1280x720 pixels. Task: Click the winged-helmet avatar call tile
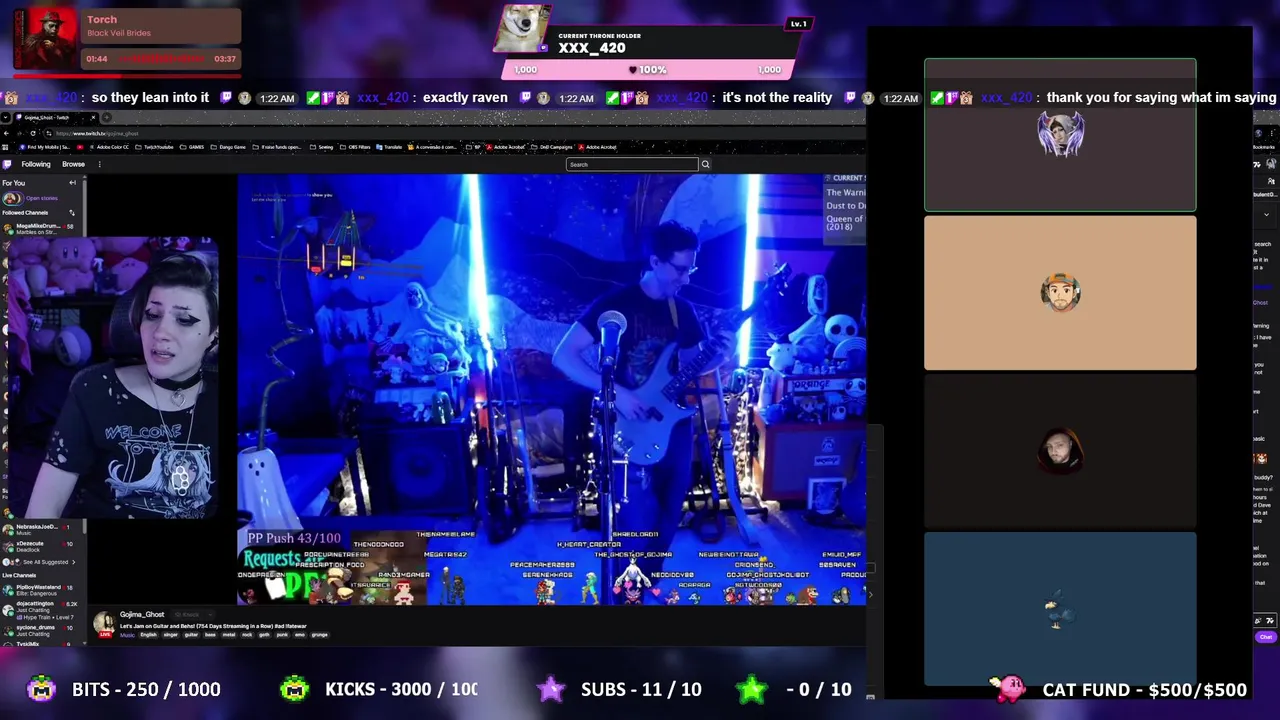1060,135
